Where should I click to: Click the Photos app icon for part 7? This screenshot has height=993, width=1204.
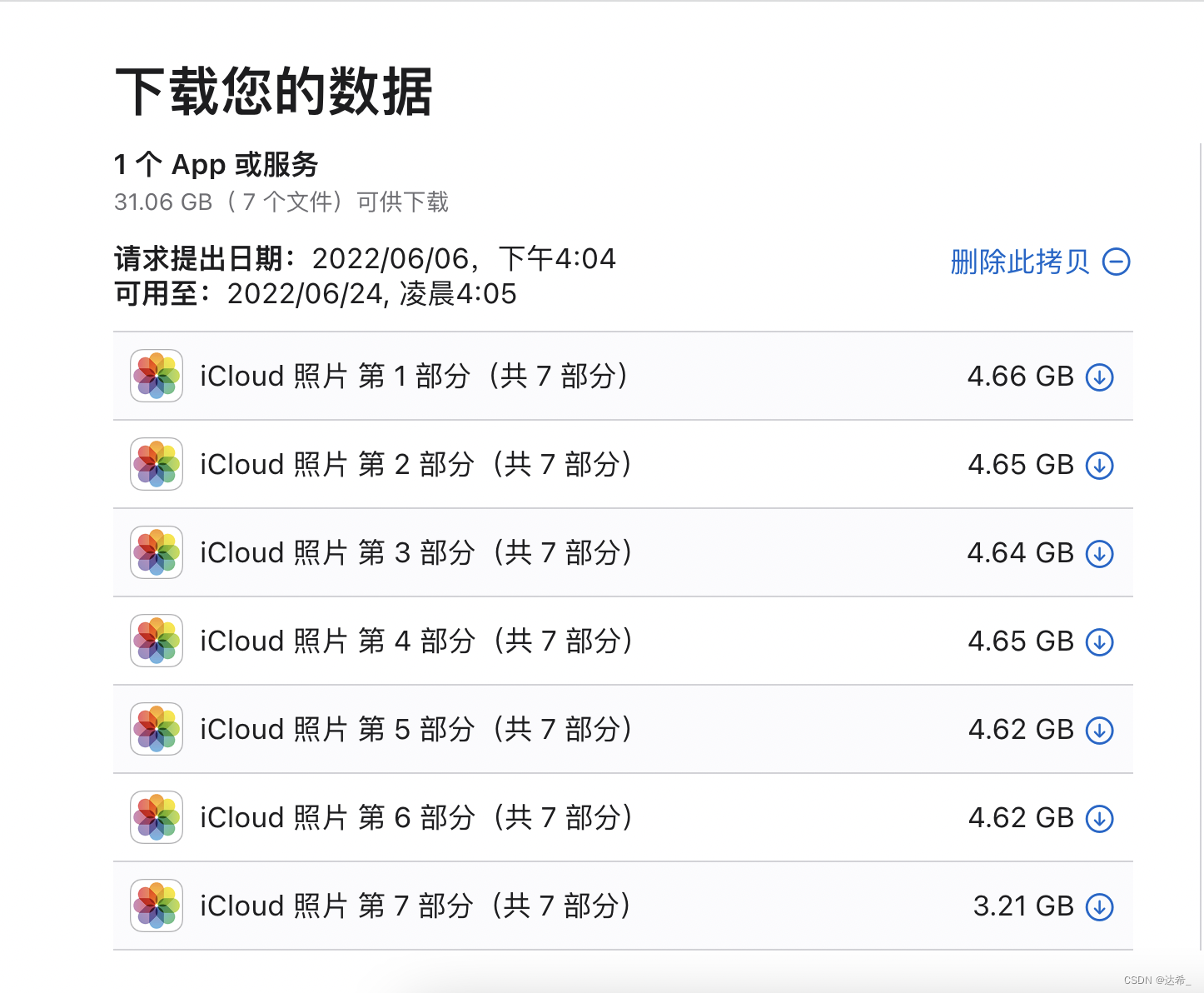click(x=157, y=906)
